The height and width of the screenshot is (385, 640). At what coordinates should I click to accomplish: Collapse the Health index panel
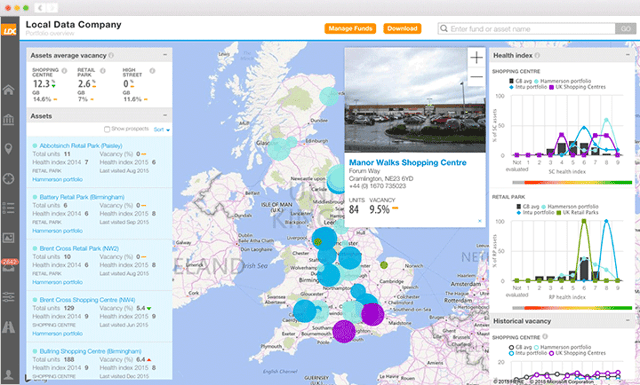tap(628, 55)
